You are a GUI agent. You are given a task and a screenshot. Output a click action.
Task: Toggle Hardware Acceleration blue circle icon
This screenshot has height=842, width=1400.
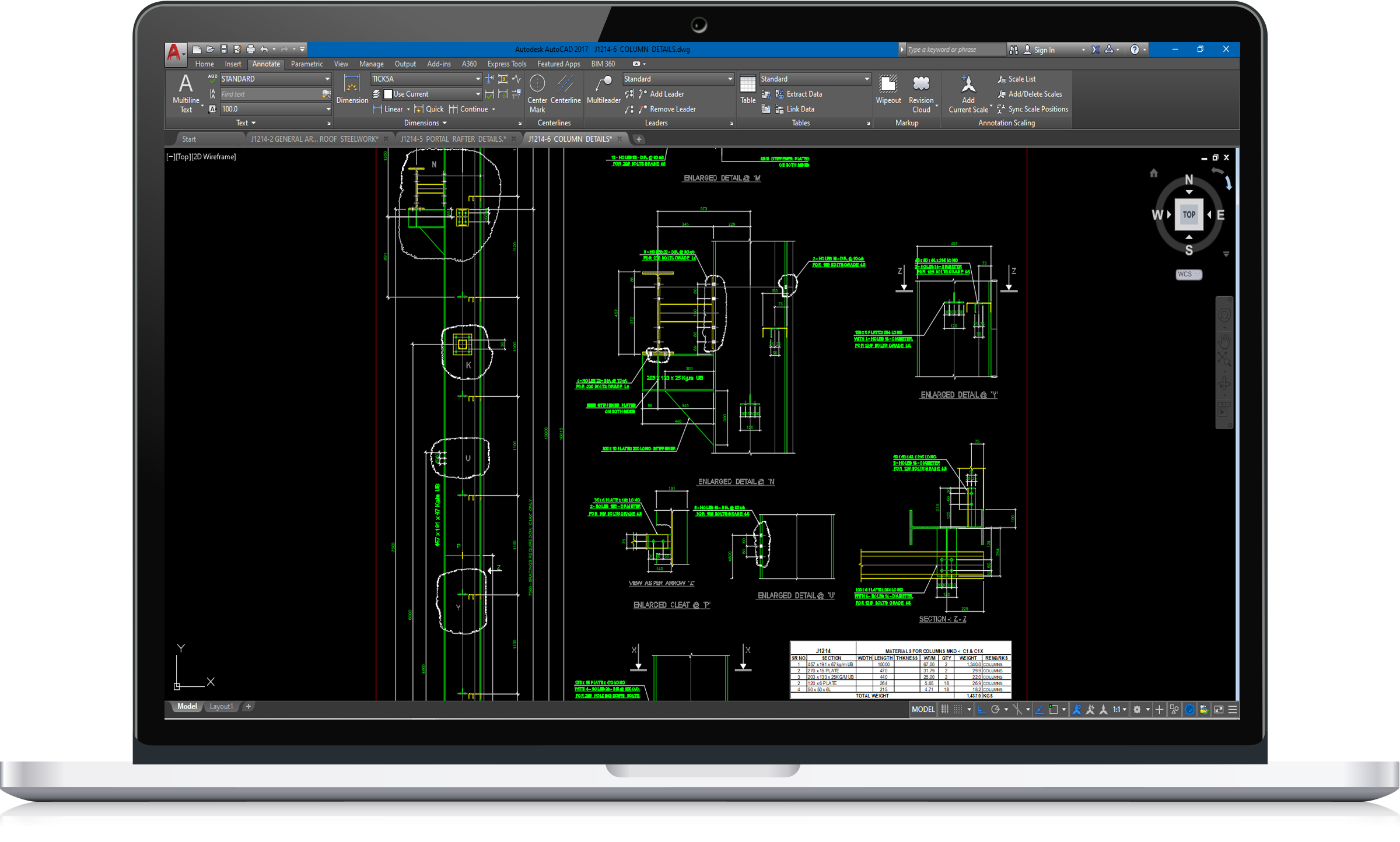click(x=1189, y=710)
